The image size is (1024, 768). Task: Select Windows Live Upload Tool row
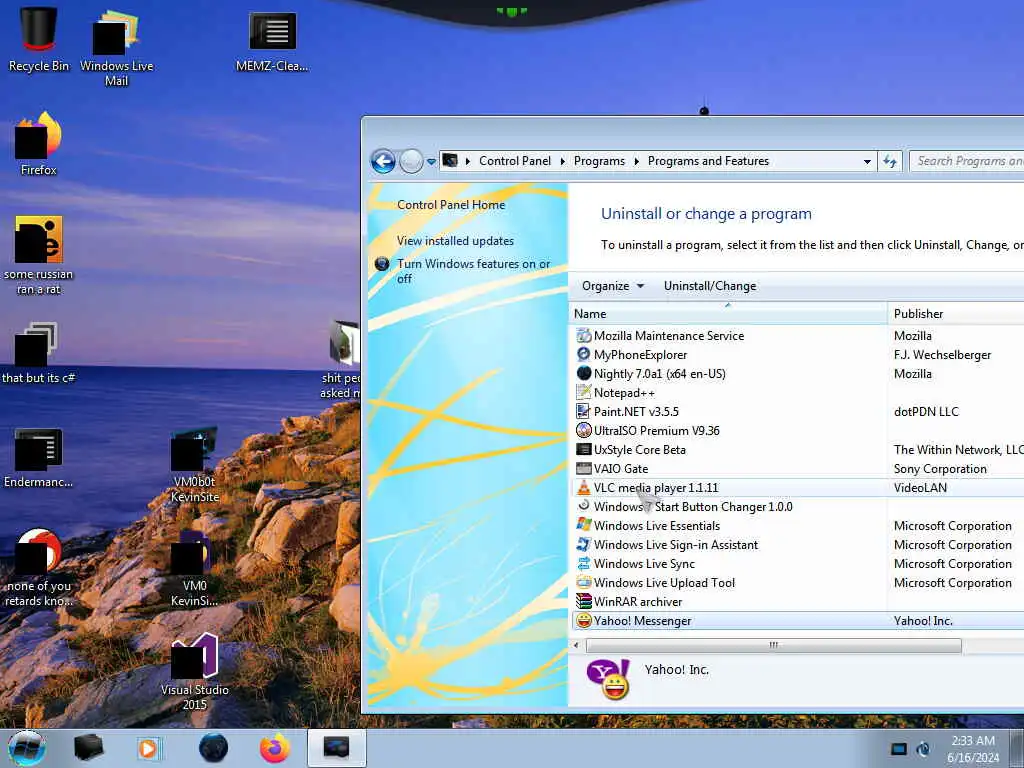coord(797,583)
